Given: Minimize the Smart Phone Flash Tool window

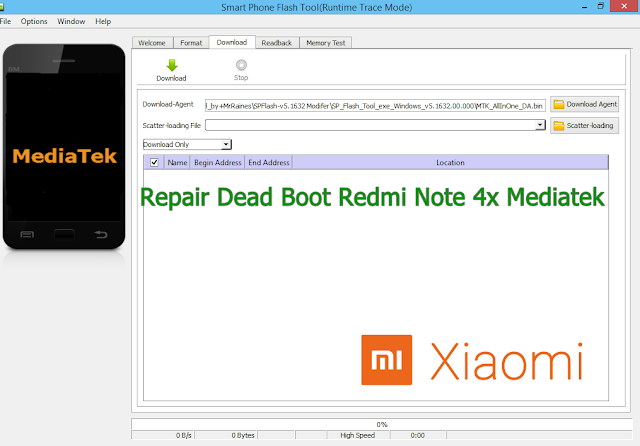Looking at the screenshot, I should (x=584, y=7).
